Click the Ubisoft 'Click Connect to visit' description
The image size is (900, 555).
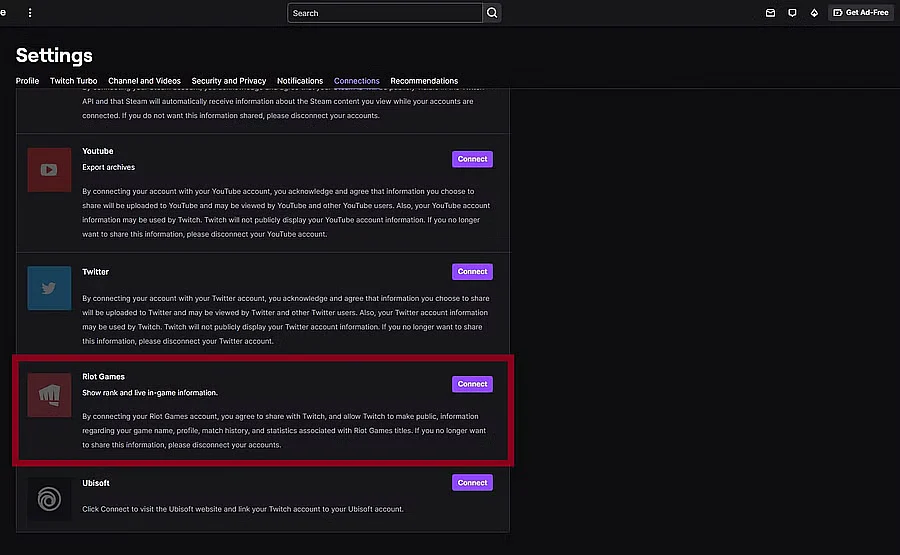point(243,509)
